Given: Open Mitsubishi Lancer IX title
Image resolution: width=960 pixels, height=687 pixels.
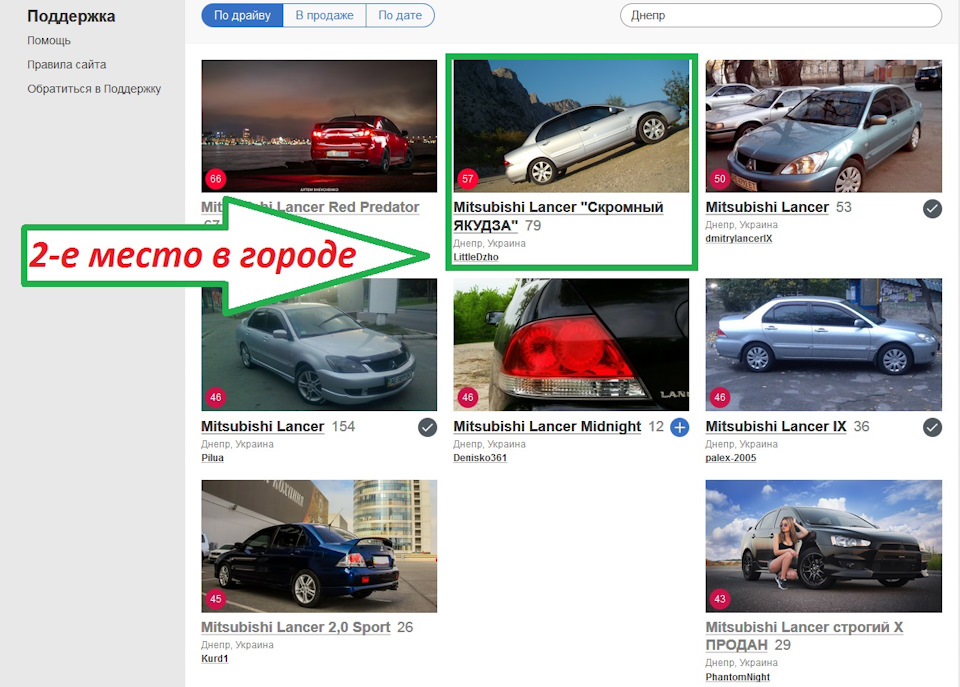Looking at the screenshot, I should 776,426.
